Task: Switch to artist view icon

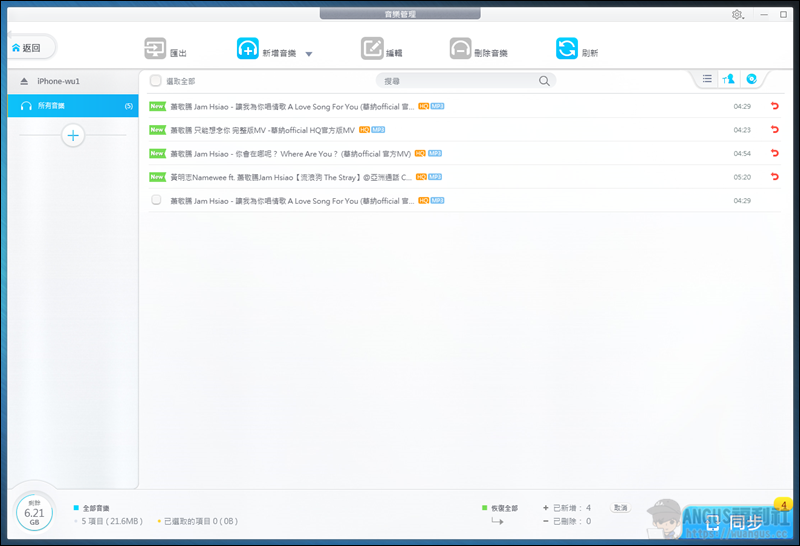Action: [730, 80]
